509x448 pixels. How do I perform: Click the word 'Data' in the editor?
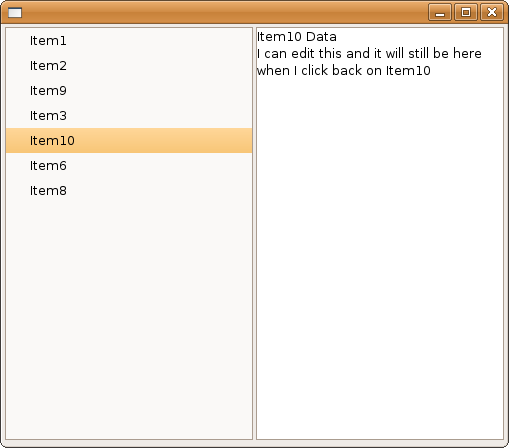tap(321, 37)
